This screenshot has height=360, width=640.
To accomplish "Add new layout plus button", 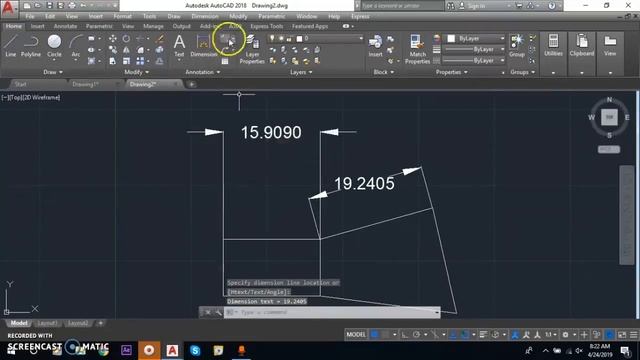I will 100,323.
